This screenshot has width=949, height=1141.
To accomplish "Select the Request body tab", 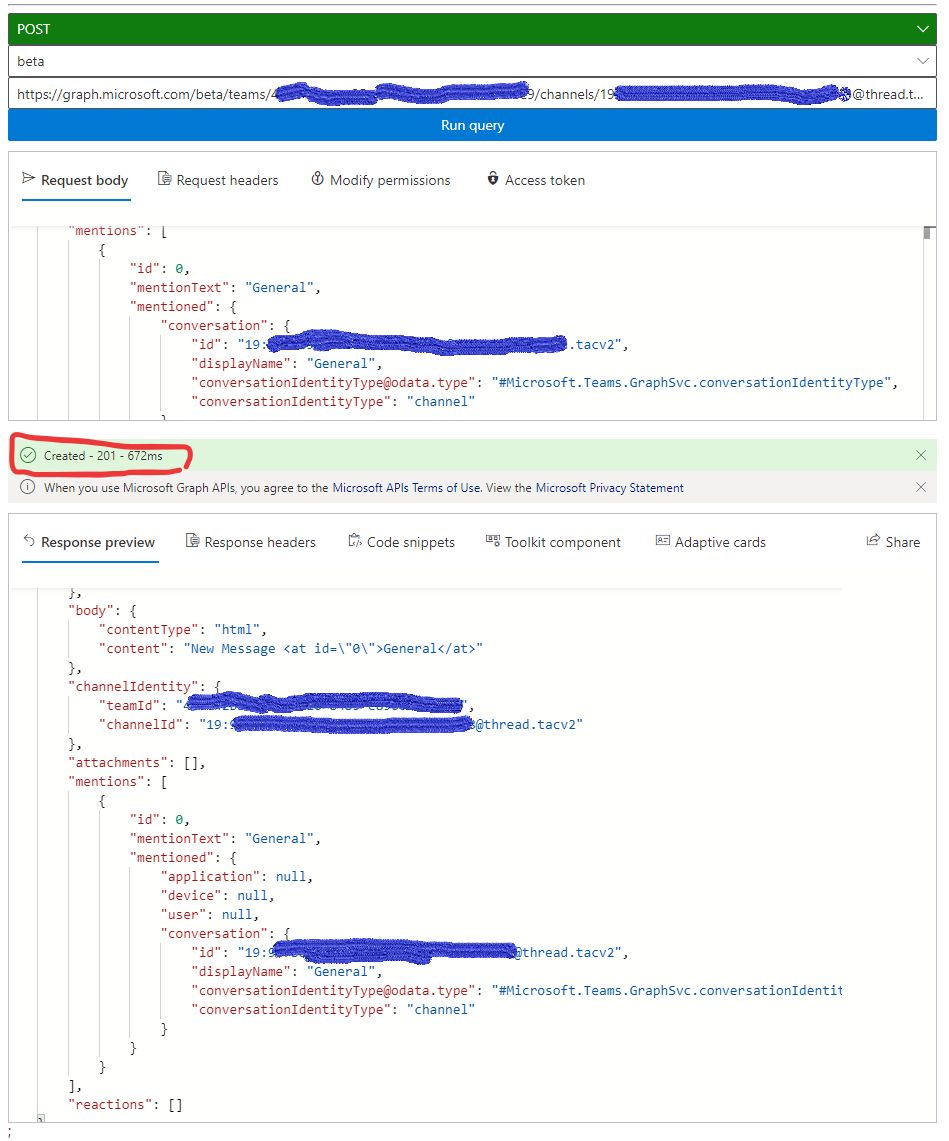I will pos(76,180).
